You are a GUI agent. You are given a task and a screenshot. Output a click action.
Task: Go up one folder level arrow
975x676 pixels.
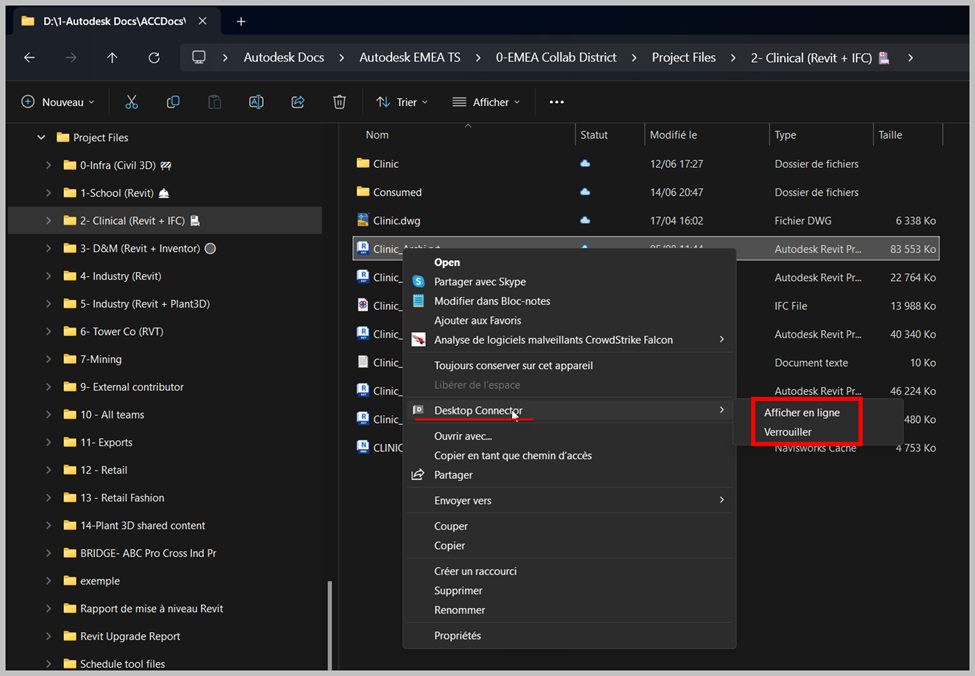[112, 58]
